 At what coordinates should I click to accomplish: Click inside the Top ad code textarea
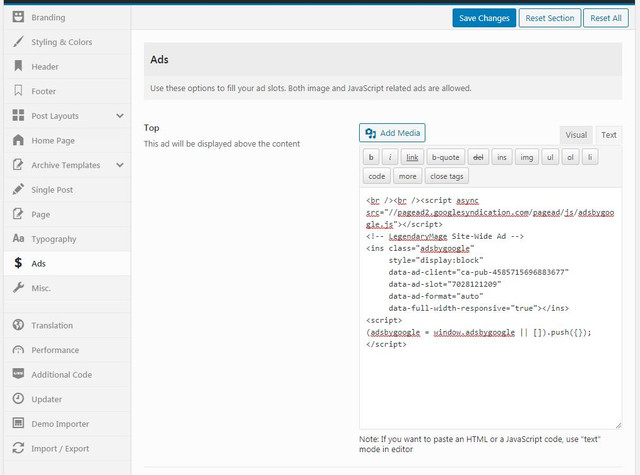coord(491,308)
